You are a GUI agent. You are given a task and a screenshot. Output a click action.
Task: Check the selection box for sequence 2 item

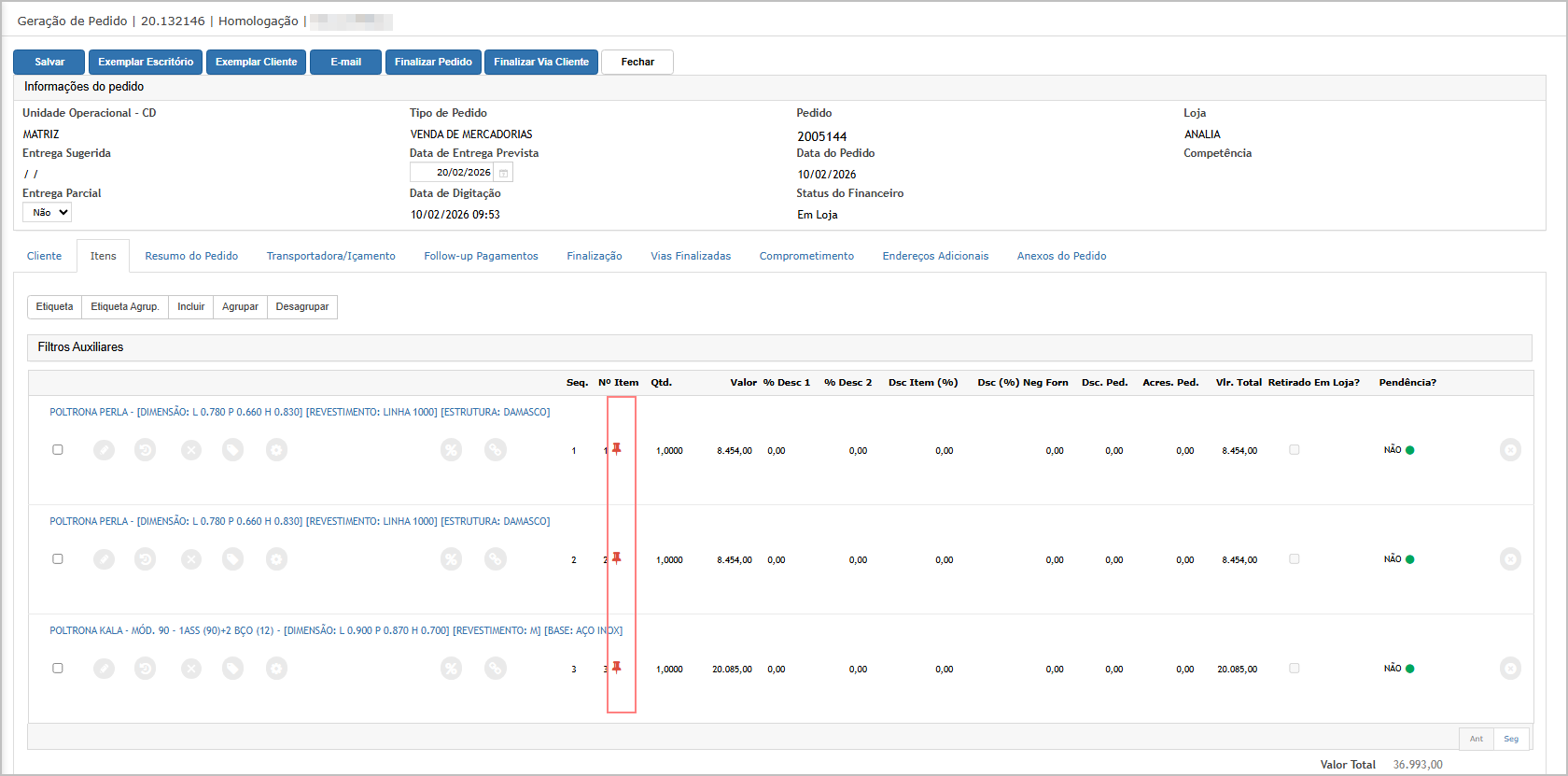coord(58,559)
